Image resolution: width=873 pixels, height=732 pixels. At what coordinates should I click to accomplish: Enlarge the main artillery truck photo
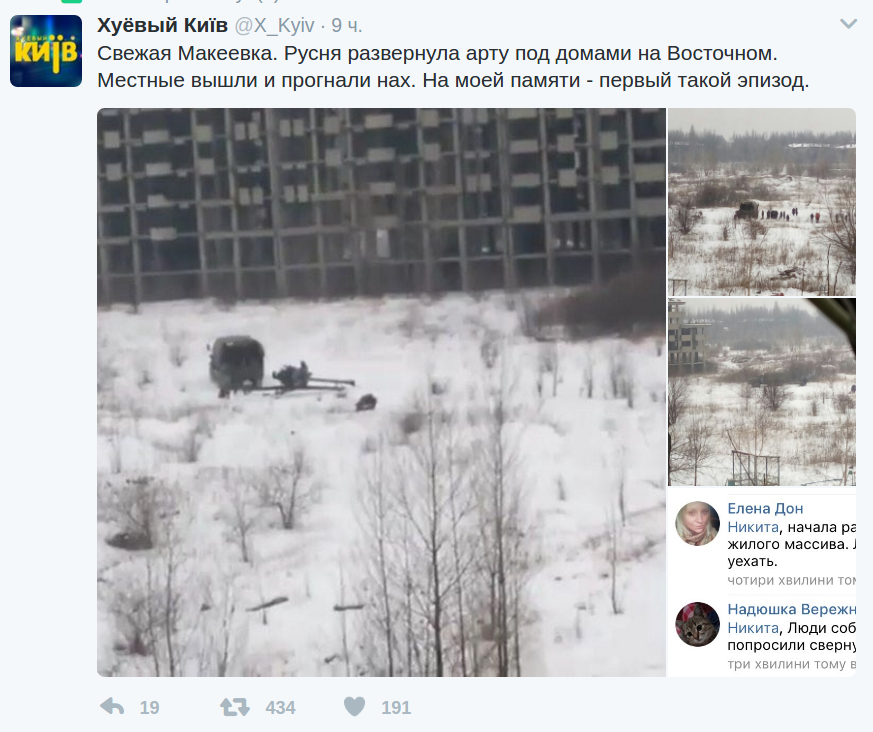tap(381, 392)
